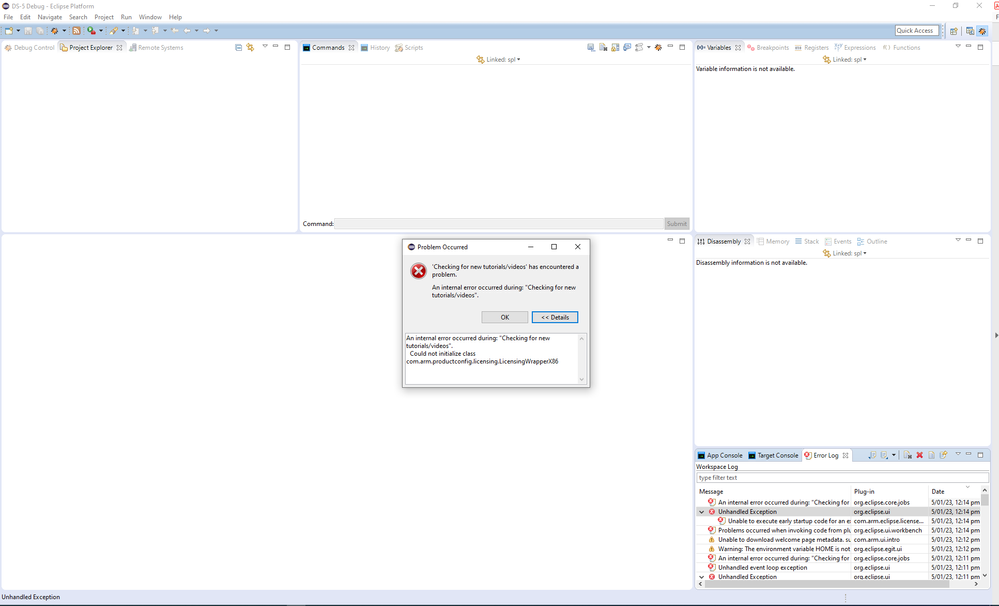Click the type filter text field
999x606 pixels.
[842, 477]
